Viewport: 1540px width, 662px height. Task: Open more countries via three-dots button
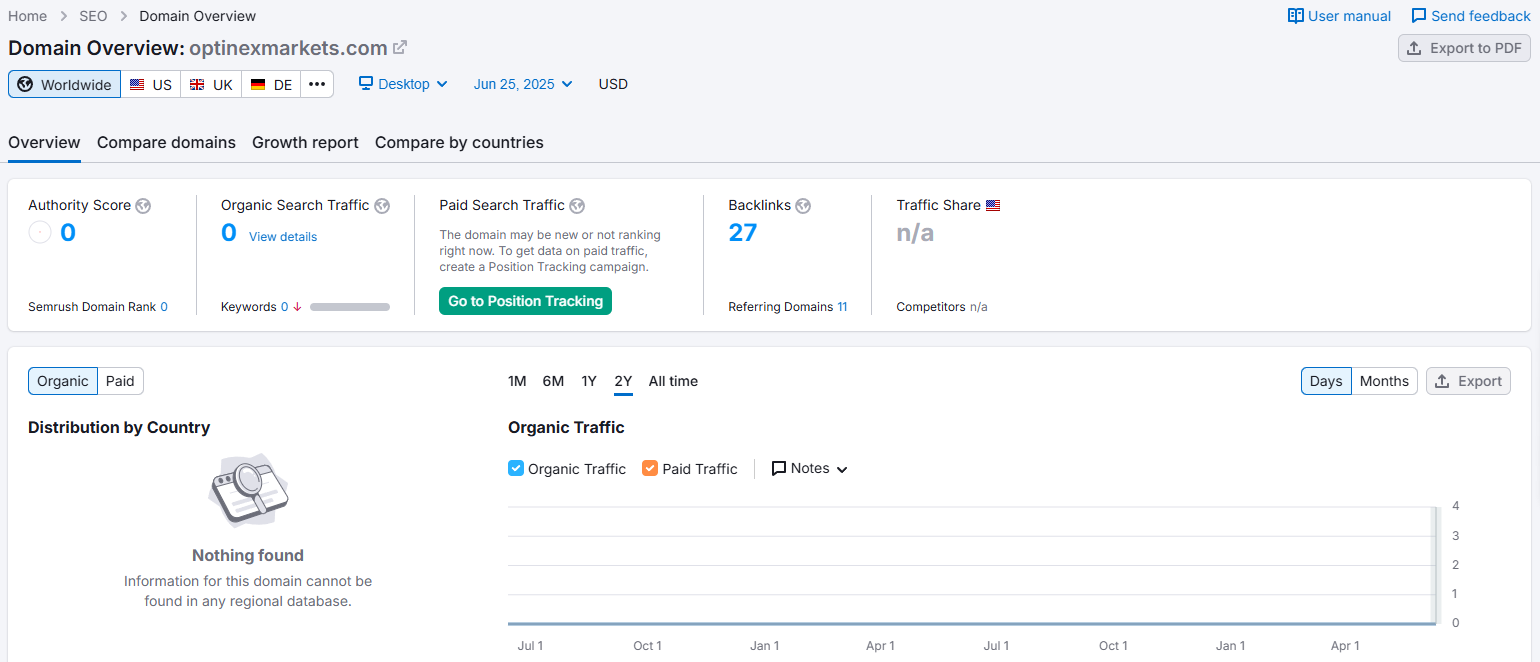tap(317, 84)
